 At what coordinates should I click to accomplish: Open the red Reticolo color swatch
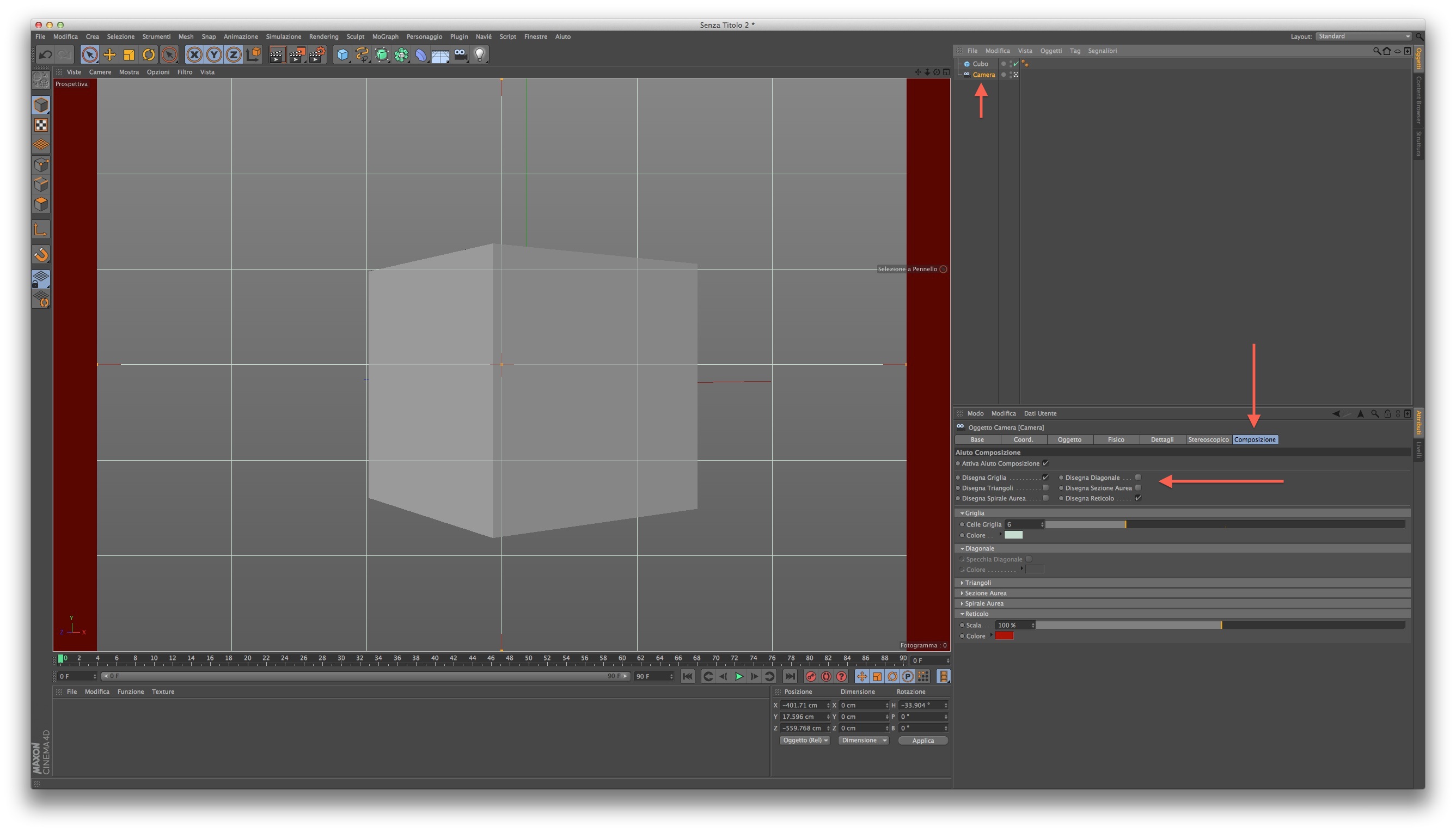[x=1004, y=636]
